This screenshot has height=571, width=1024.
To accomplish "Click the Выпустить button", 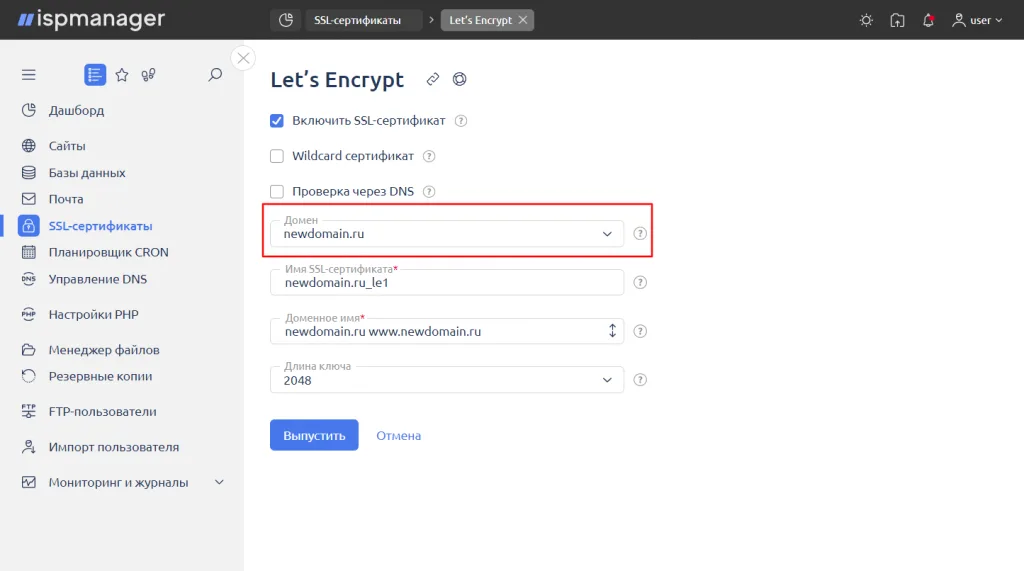I will point(314,435).
